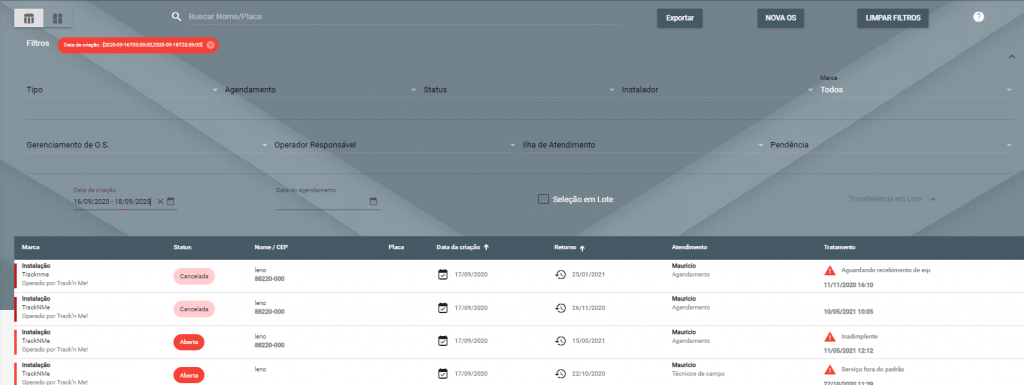The width and height of the screenshot is (1024, 385).
Task: Click the Nome / CEP column header
Action: pos(270,248)
